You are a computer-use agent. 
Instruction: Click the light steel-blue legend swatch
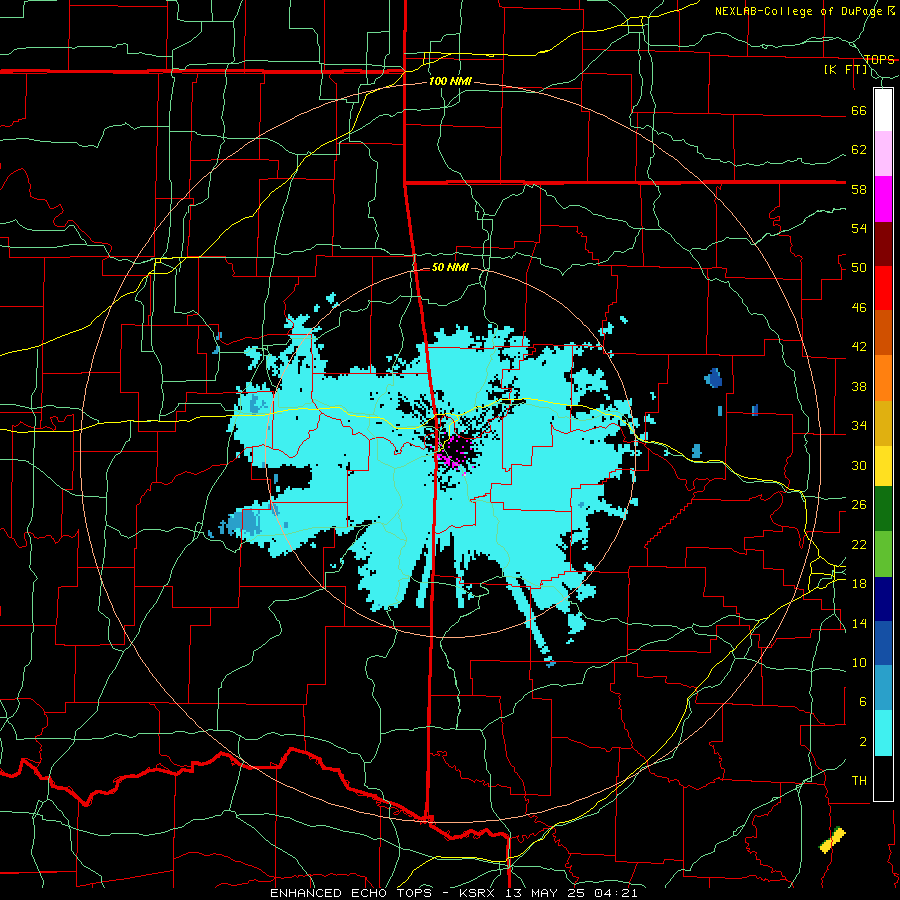click(883, 688)
